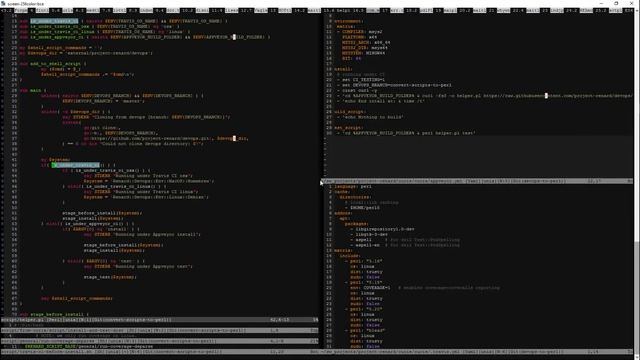Click the perl: "5.20" matrix entry

pyautogui.click(x=363, y=309)
